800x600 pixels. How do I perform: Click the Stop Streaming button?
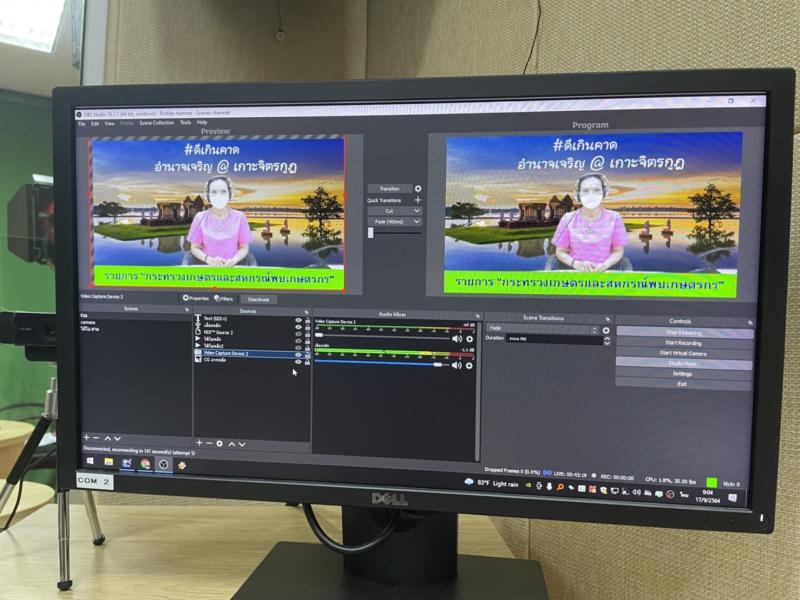pos(684,333)
